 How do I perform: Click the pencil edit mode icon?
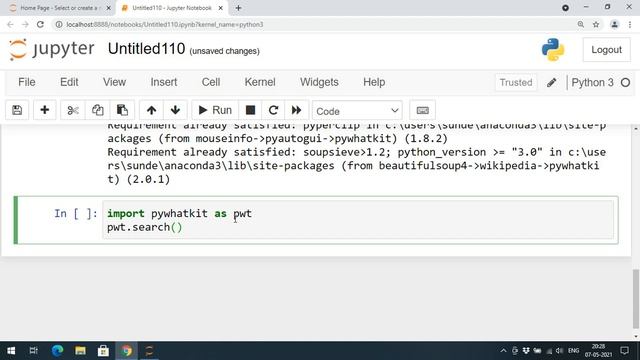pyautogui.click(x=551, y=82)
